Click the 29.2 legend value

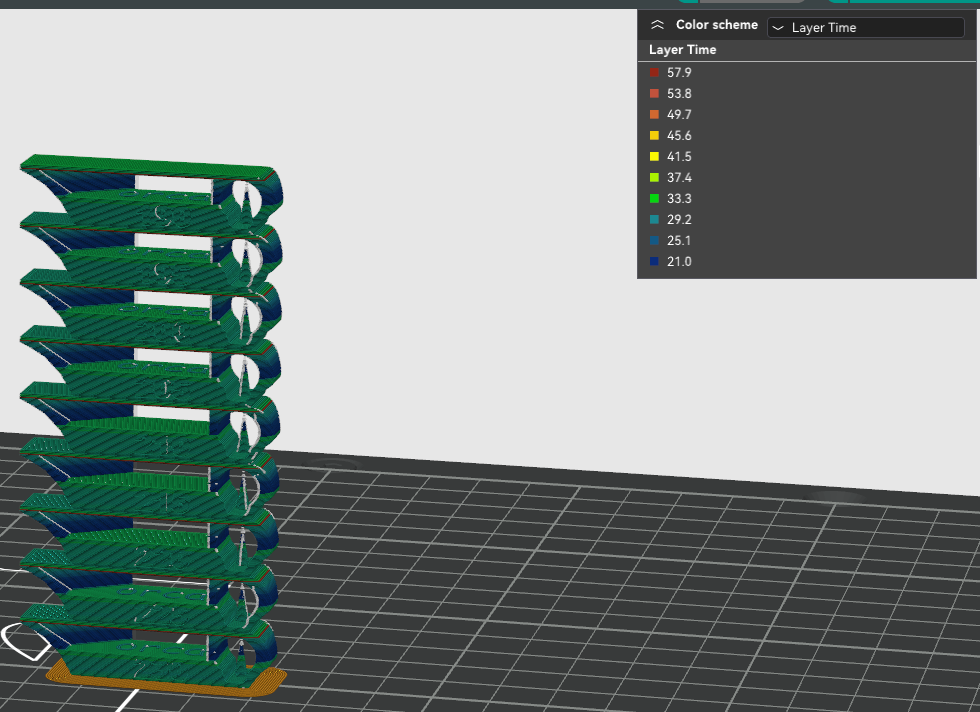pos(679,219)
